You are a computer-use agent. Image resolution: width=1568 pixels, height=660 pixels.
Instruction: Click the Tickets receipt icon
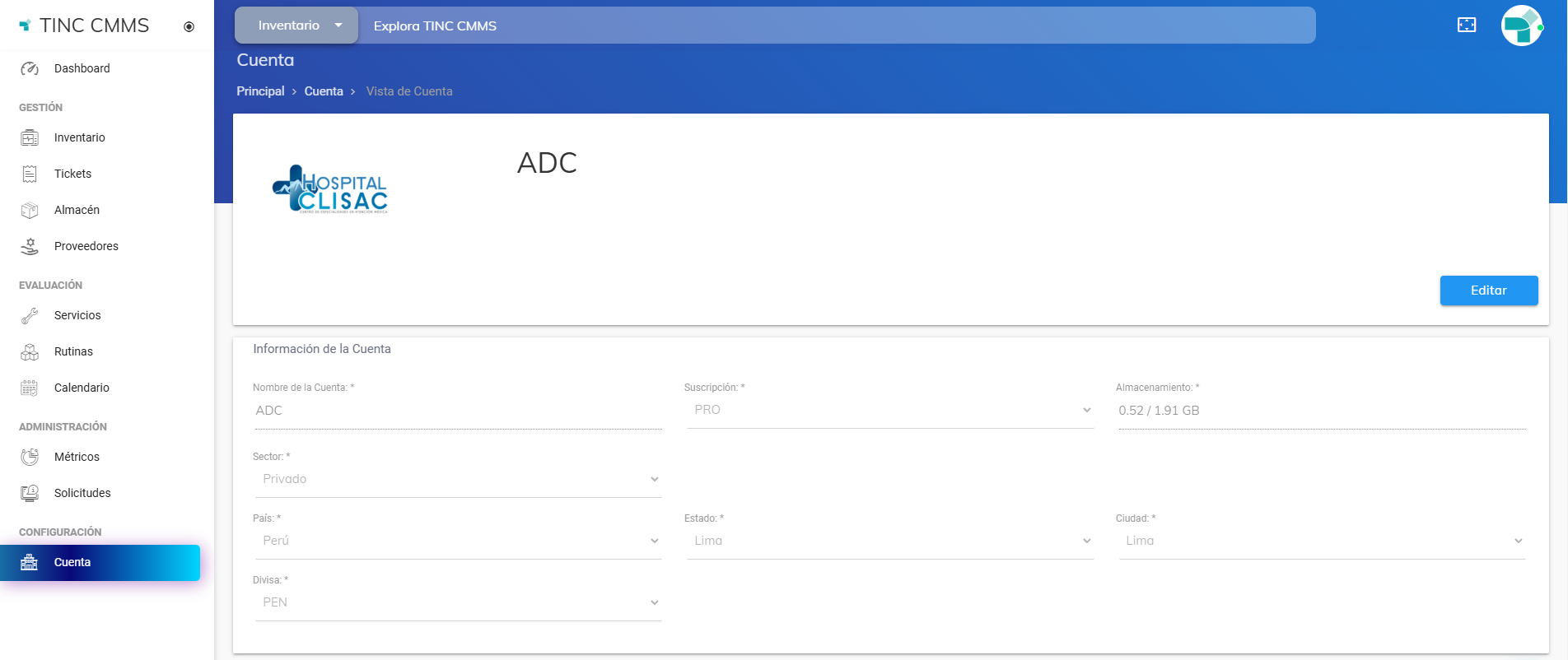pos(30,174)
